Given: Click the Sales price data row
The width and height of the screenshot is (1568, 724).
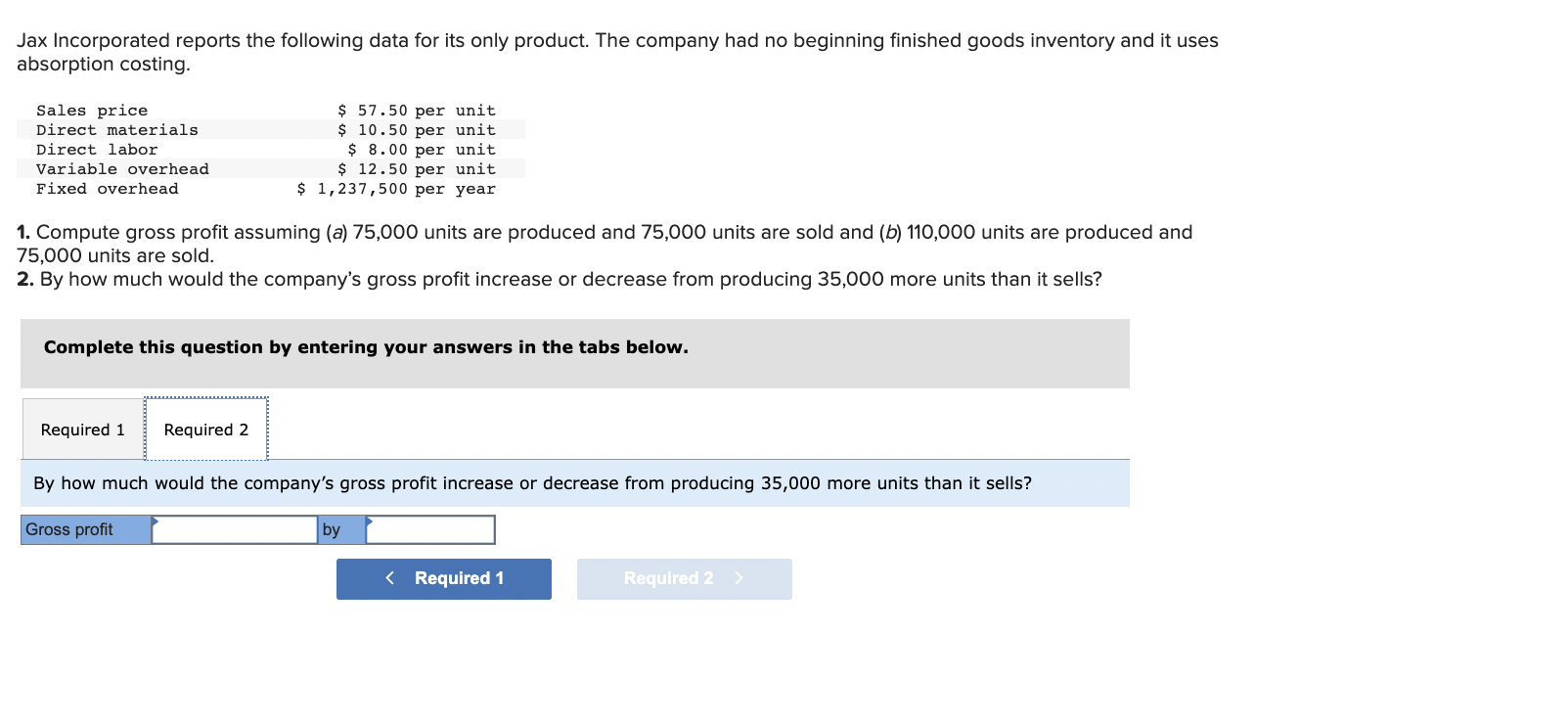Looking at the screenshot, I should [x=271, y=111].
